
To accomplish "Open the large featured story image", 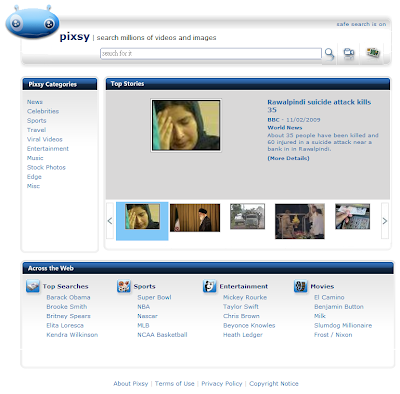I will (x=186, y=125).
